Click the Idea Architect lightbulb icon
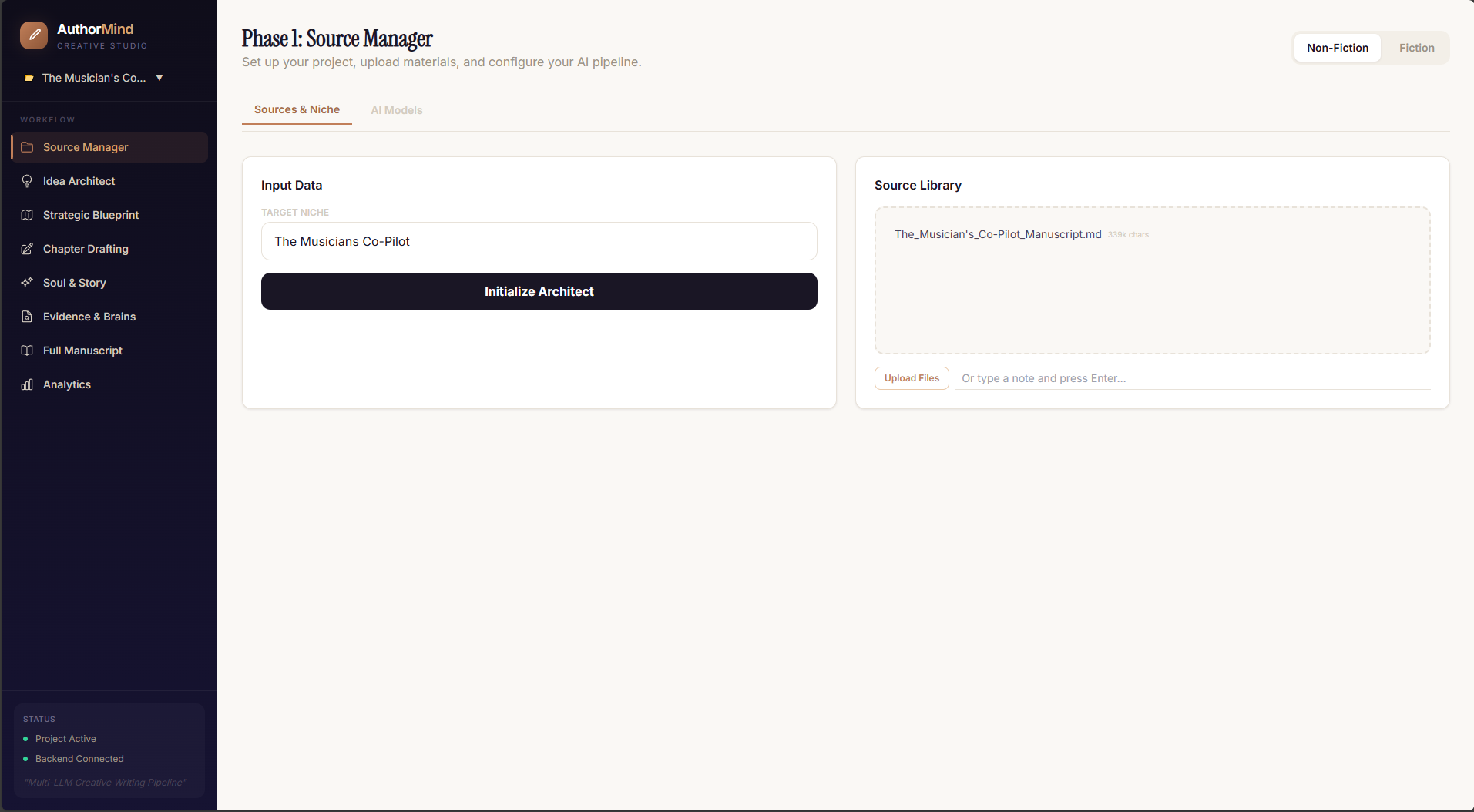Screen dimensions: 1474x812 point(27,181)
